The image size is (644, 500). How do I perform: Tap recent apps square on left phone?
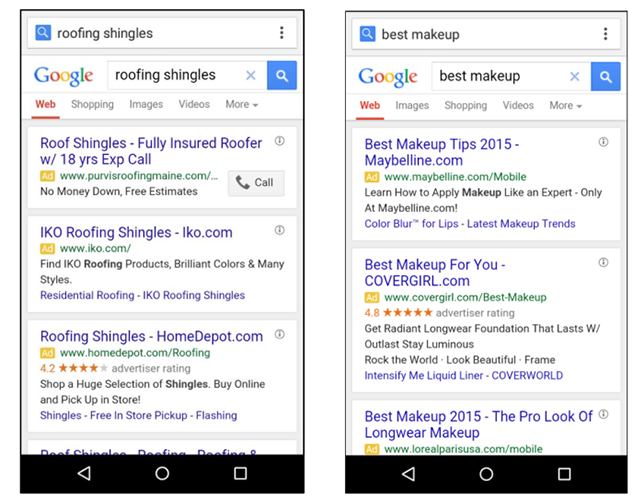(240, 473)
